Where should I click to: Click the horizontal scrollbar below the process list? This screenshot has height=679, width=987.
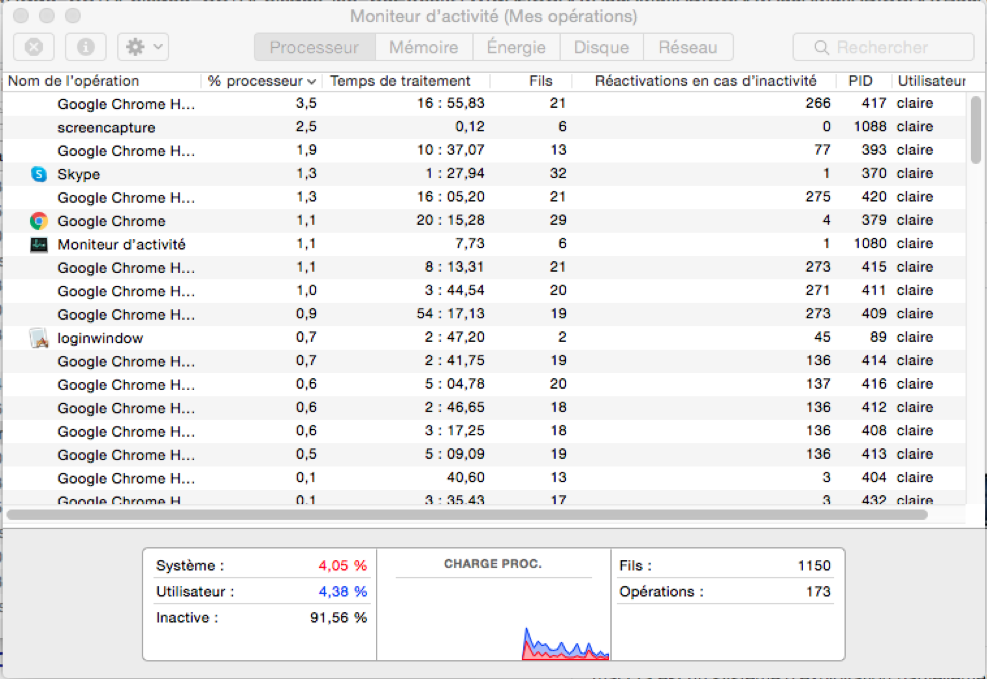(x=466, y=515)
